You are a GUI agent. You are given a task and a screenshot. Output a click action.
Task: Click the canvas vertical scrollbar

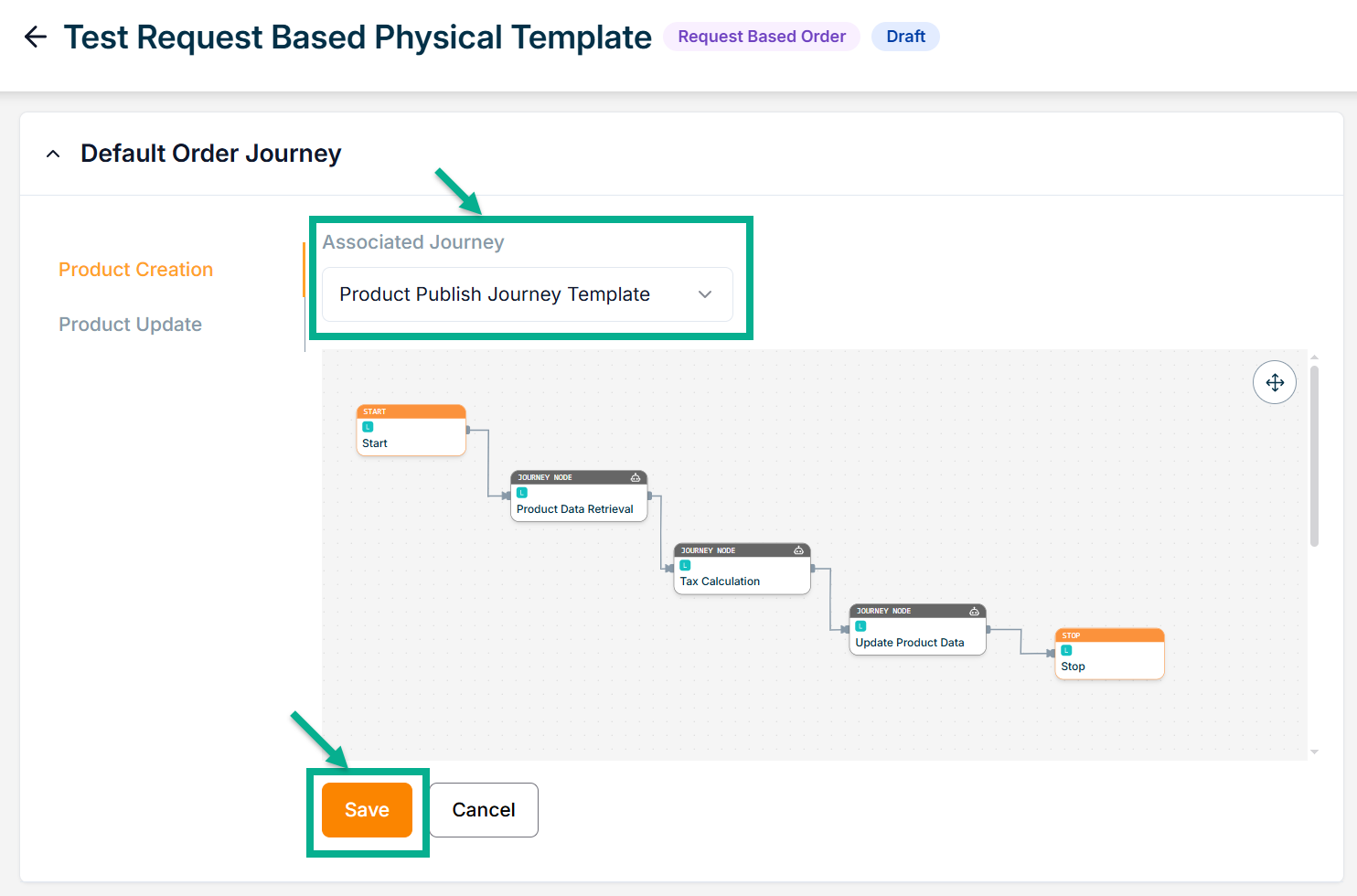(1314, 457)
